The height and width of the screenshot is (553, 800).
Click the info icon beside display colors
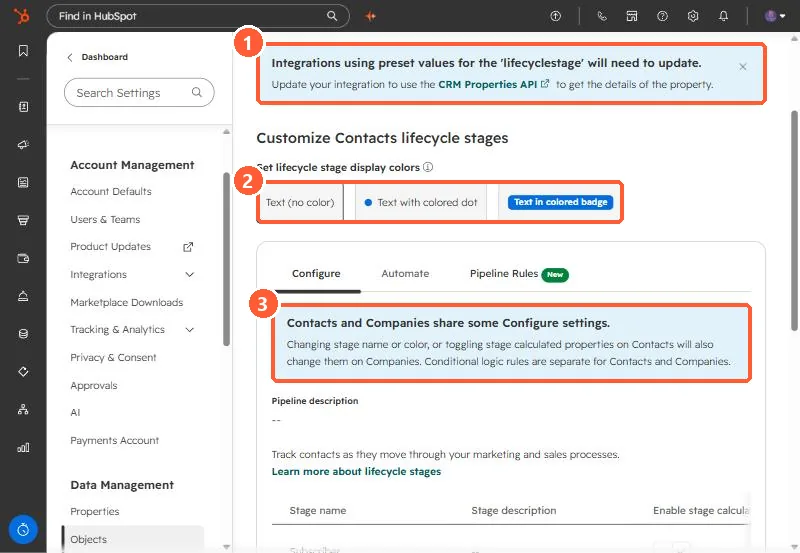428,167
